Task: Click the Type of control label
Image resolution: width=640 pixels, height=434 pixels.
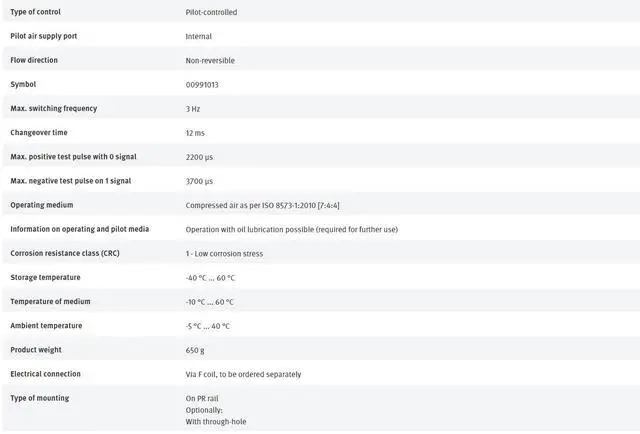Action: pyautogui.click(x=36, y=12)
